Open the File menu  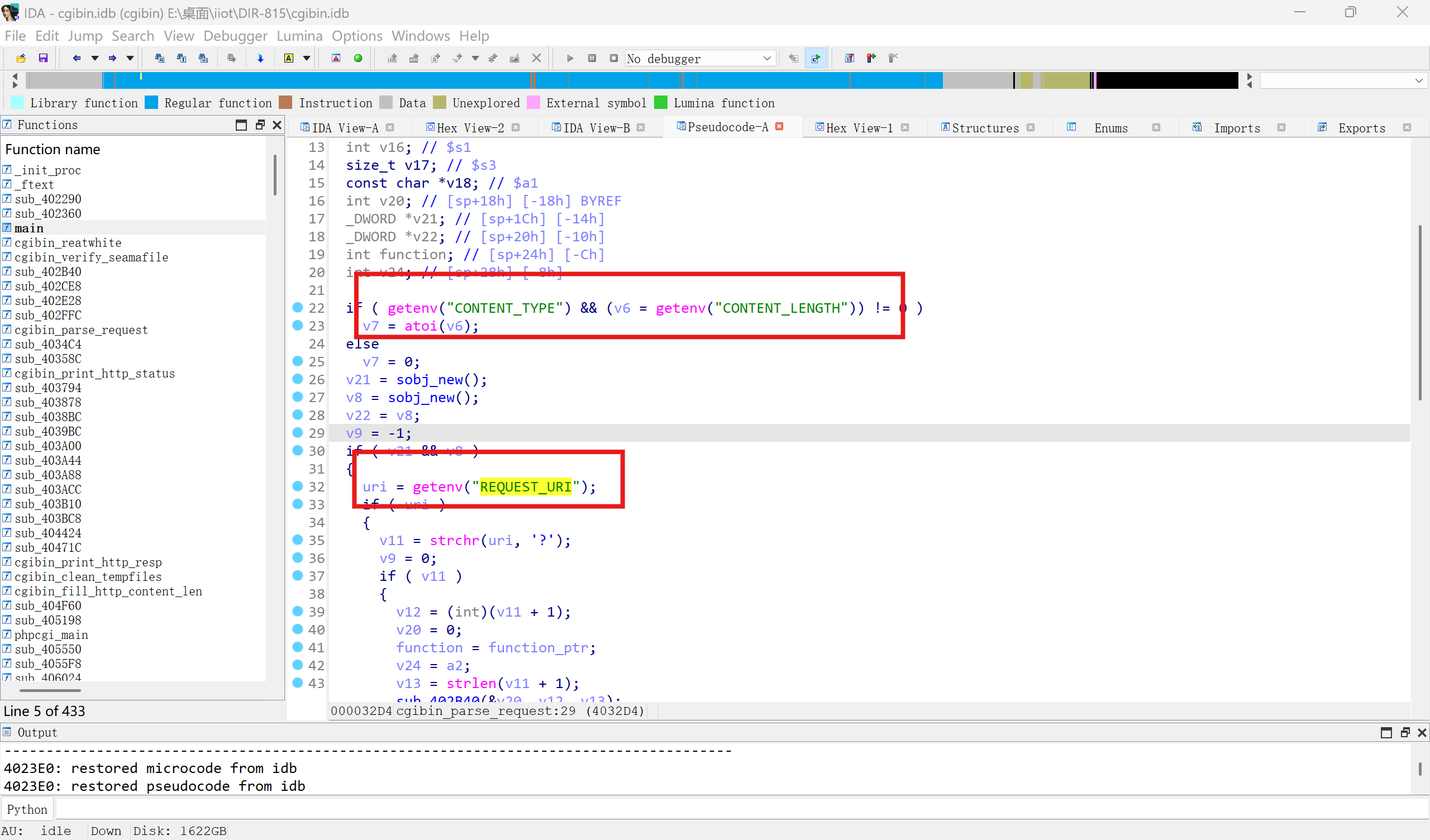point(15,36)
